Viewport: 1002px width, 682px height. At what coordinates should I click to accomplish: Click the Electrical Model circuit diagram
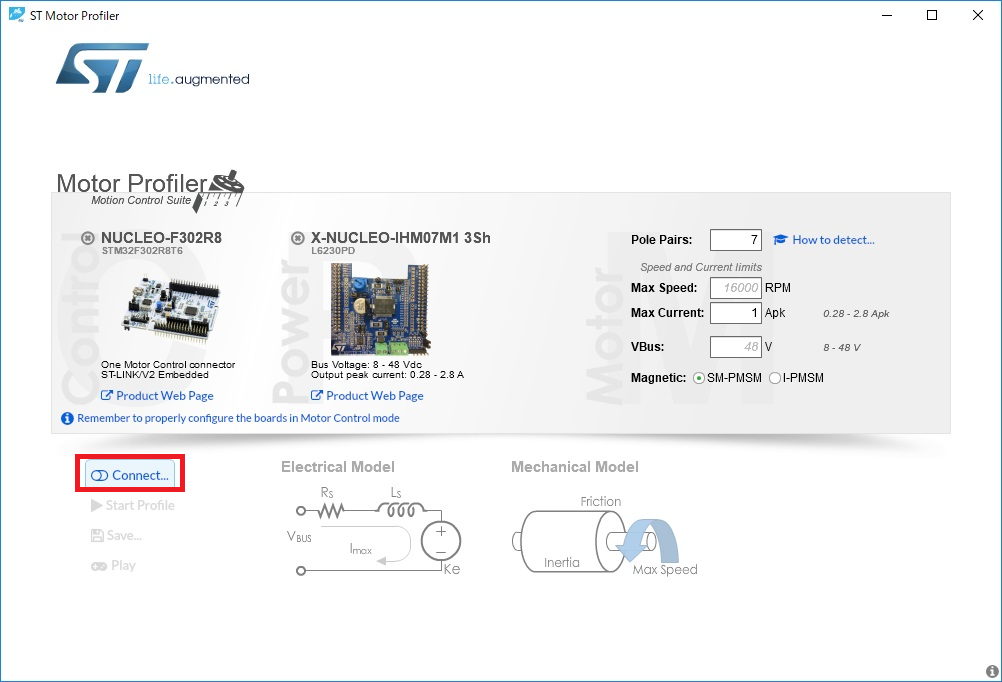tap(373, 532)
